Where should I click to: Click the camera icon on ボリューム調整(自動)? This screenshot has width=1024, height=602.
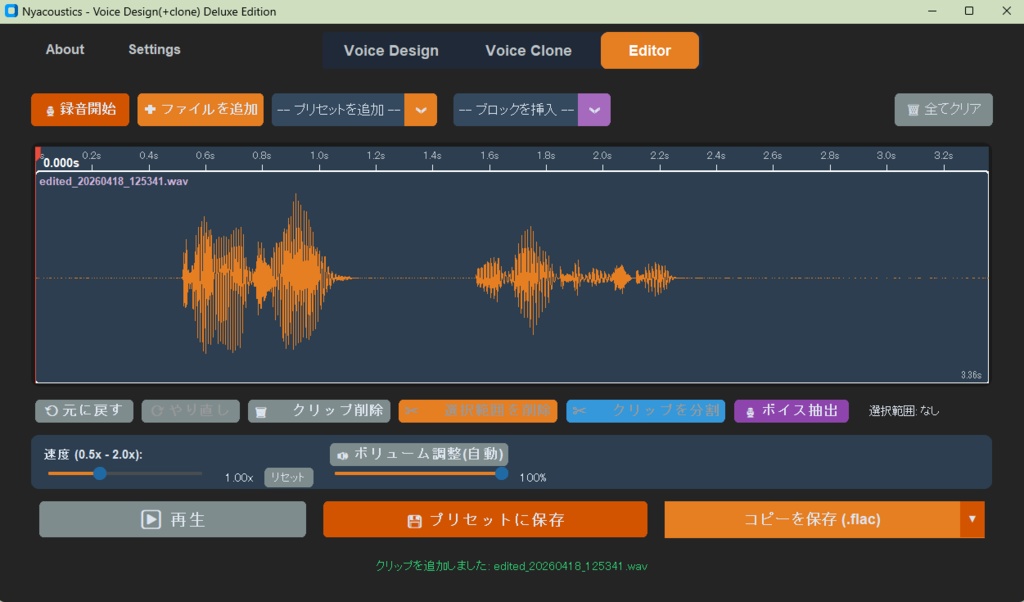coord(343,454)
